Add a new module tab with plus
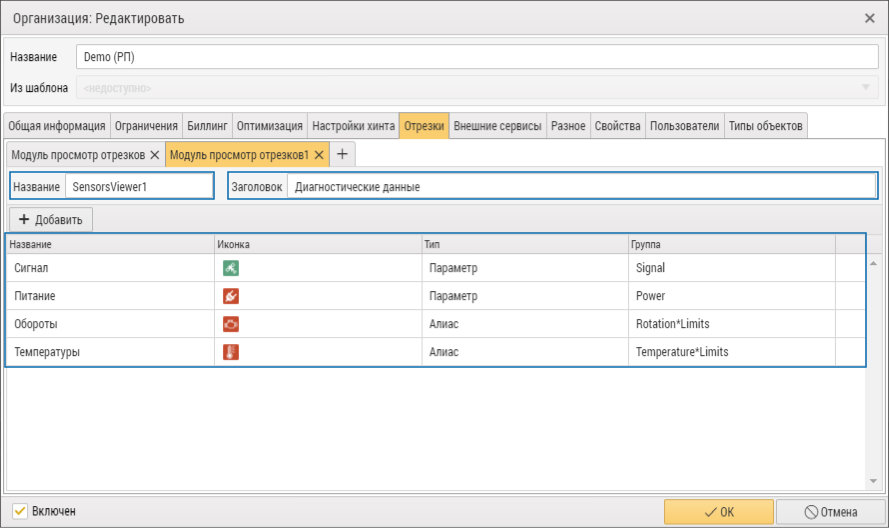This screenshot has height=528, width=889. pos(342,154)
